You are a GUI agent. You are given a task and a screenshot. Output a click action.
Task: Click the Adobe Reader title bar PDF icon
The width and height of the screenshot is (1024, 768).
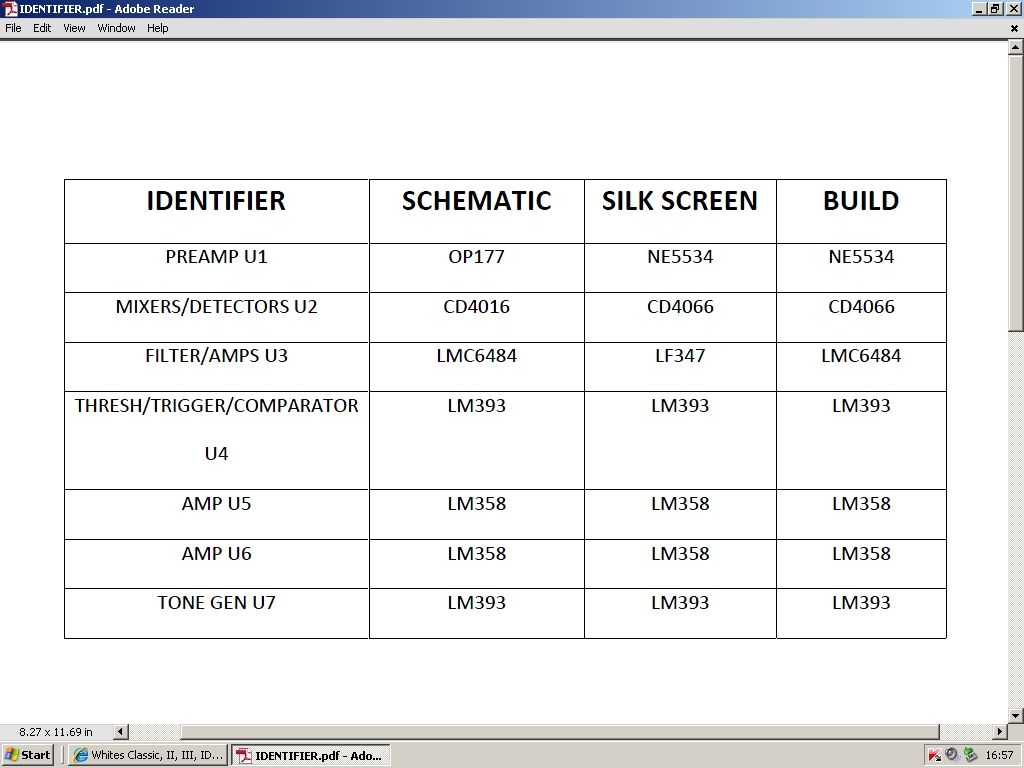[9, 8]
